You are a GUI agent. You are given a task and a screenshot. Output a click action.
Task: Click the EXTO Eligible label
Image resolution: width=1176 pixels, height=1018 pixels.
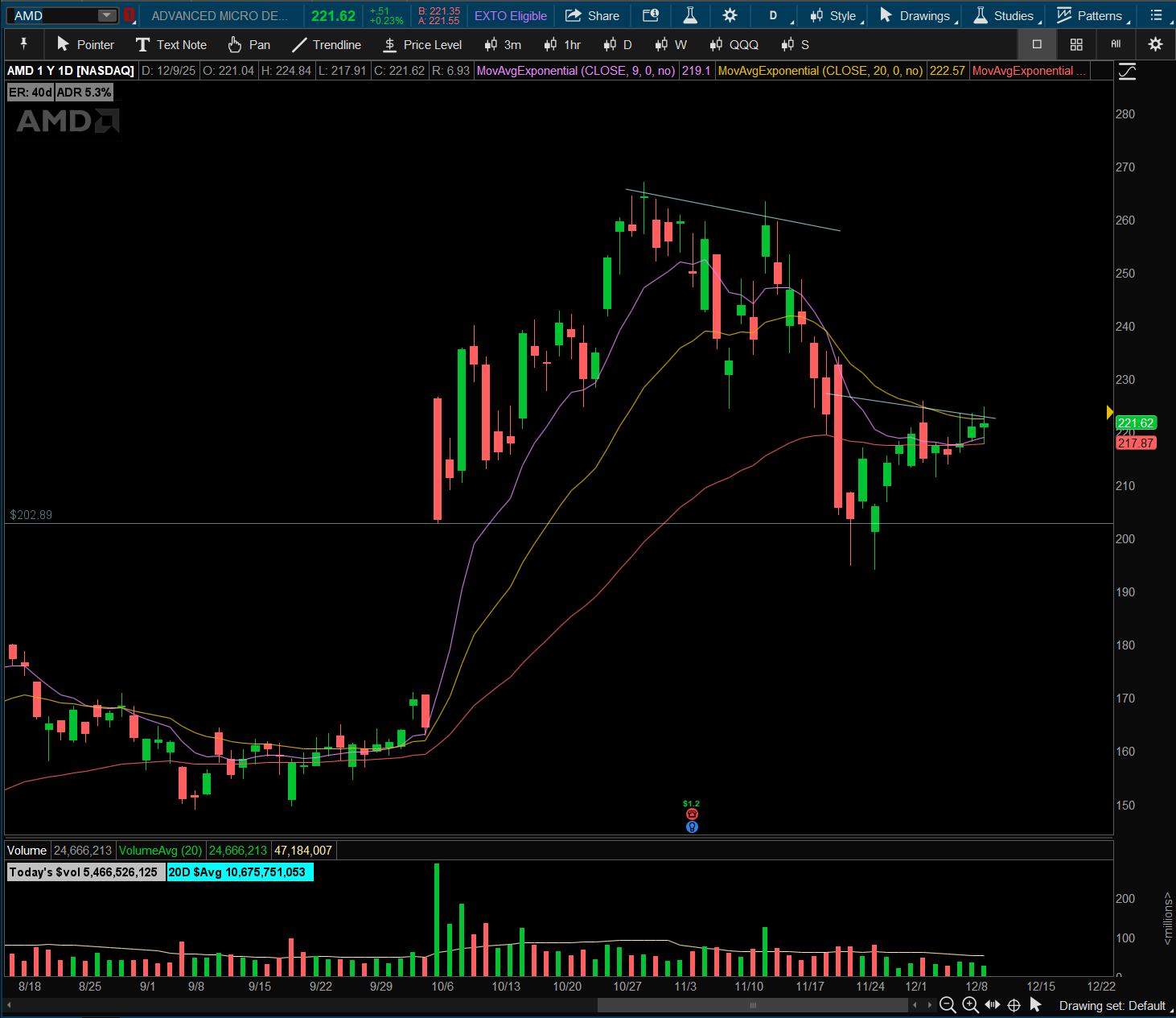510,15
